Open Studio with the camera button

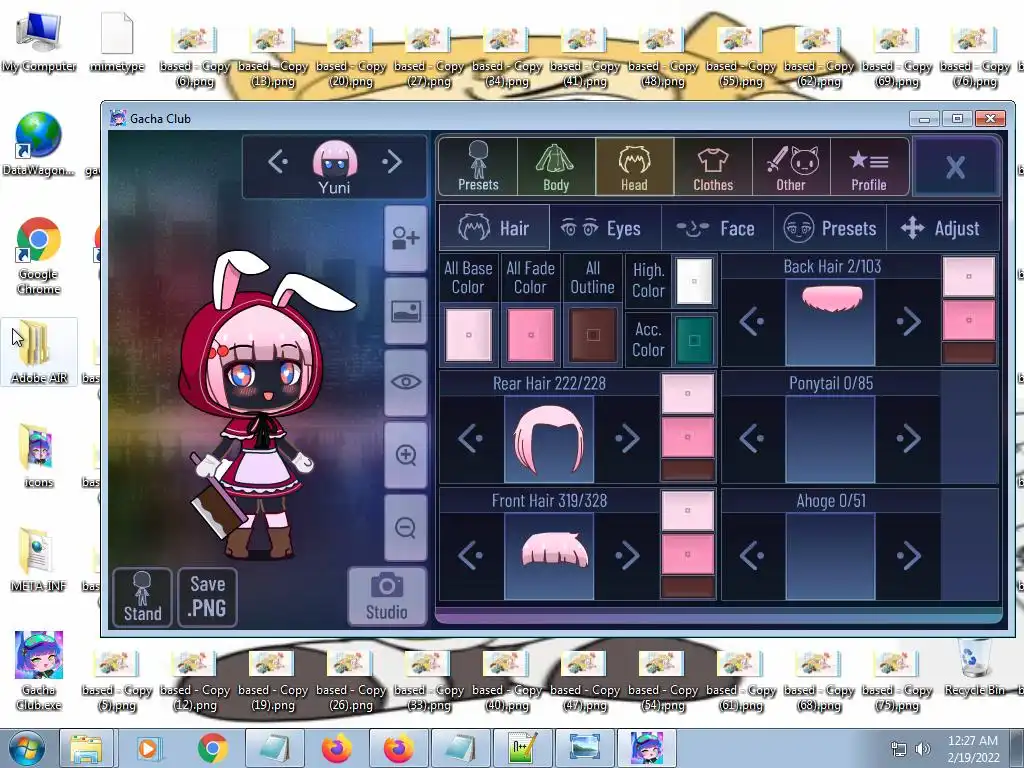(387, 596)
